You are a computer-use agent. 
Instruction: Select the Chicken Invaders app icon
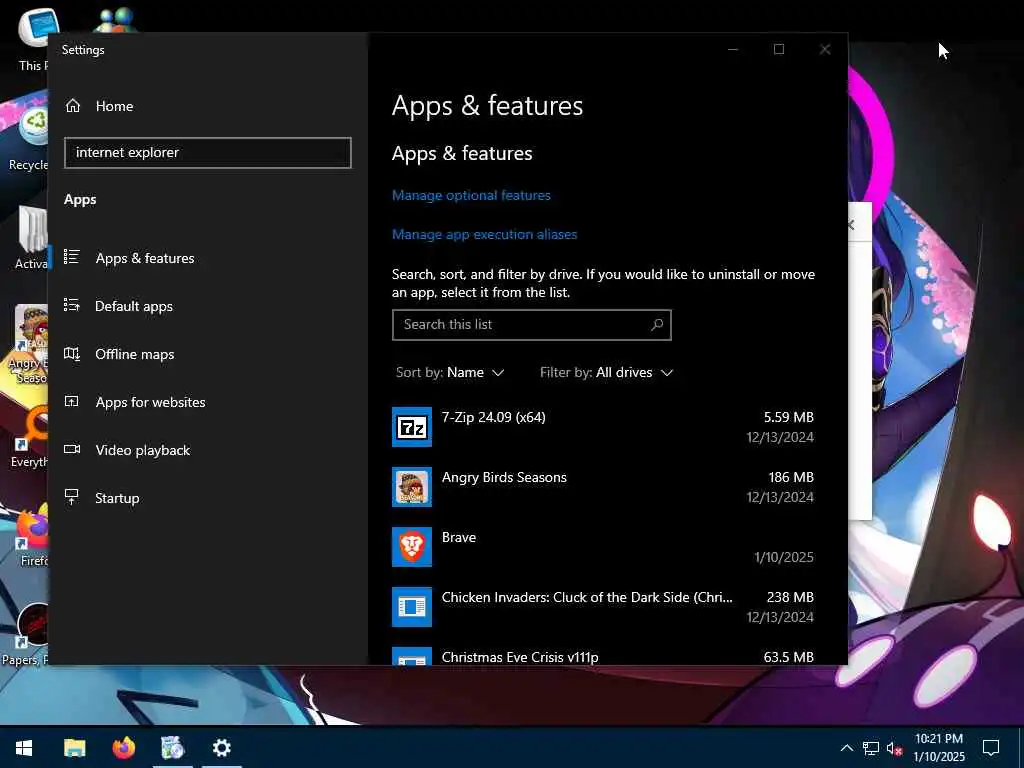click(411, 607)
